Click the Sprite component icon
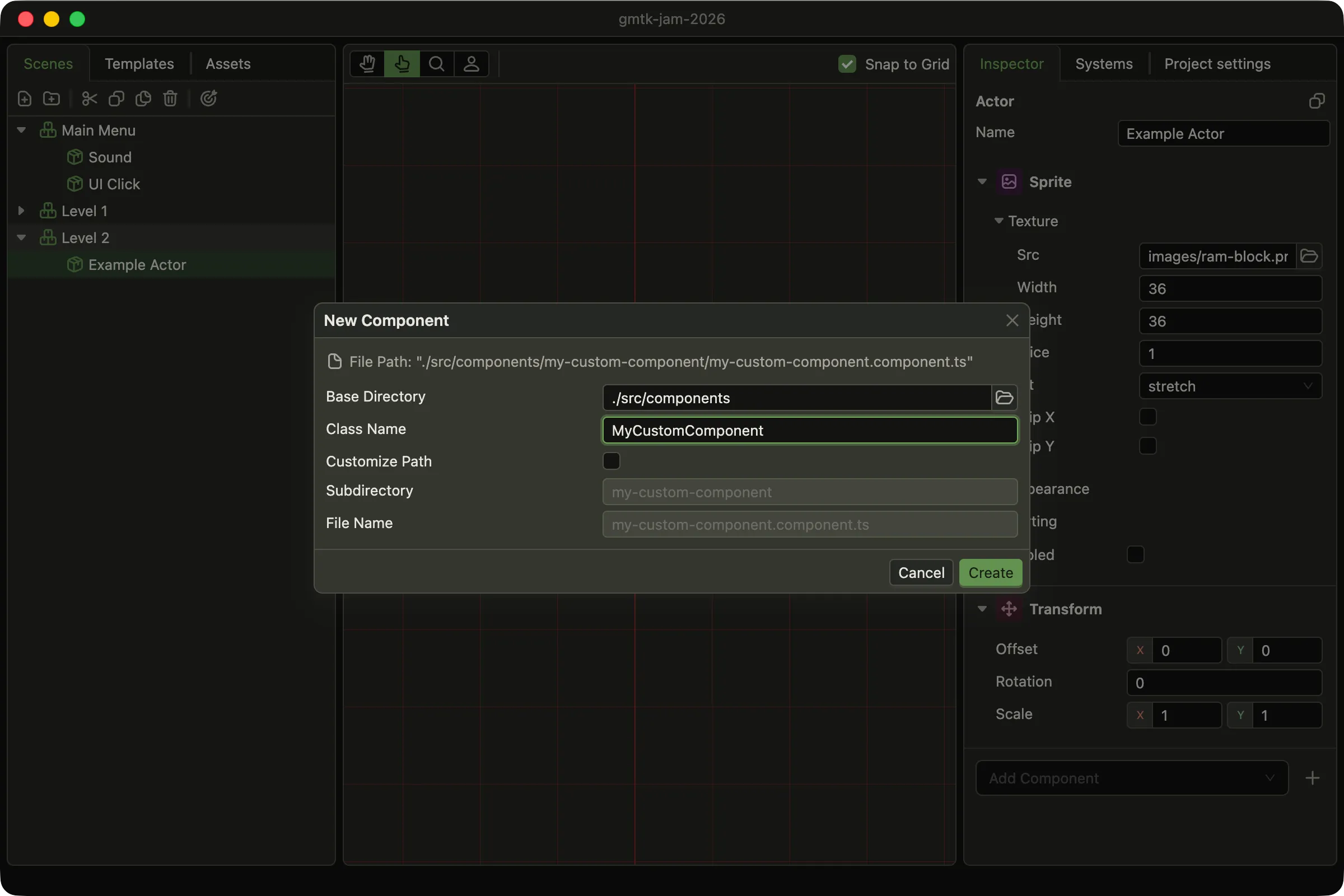 [x=1009, y=181]
